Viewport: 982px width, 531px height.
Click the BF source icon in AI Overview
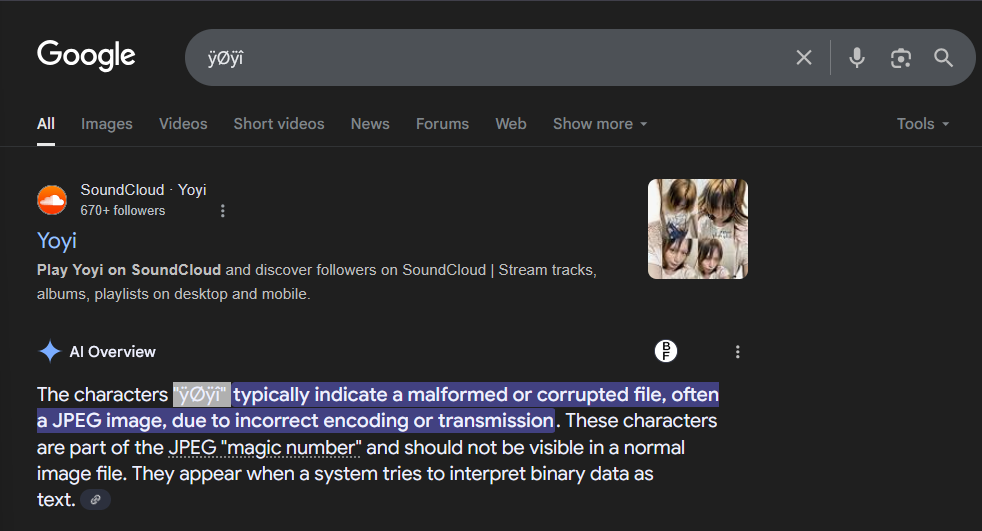[x=666, y=351]
